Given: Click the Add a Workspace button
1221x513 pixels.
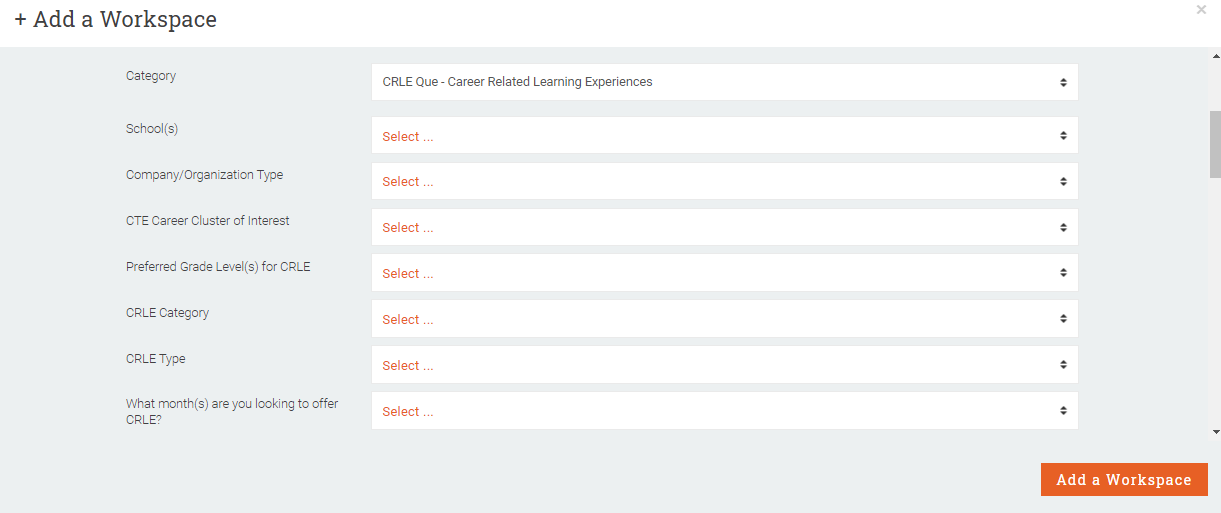Looking at the screenshot, I should pyautogui.click(x=1124, y=480).
